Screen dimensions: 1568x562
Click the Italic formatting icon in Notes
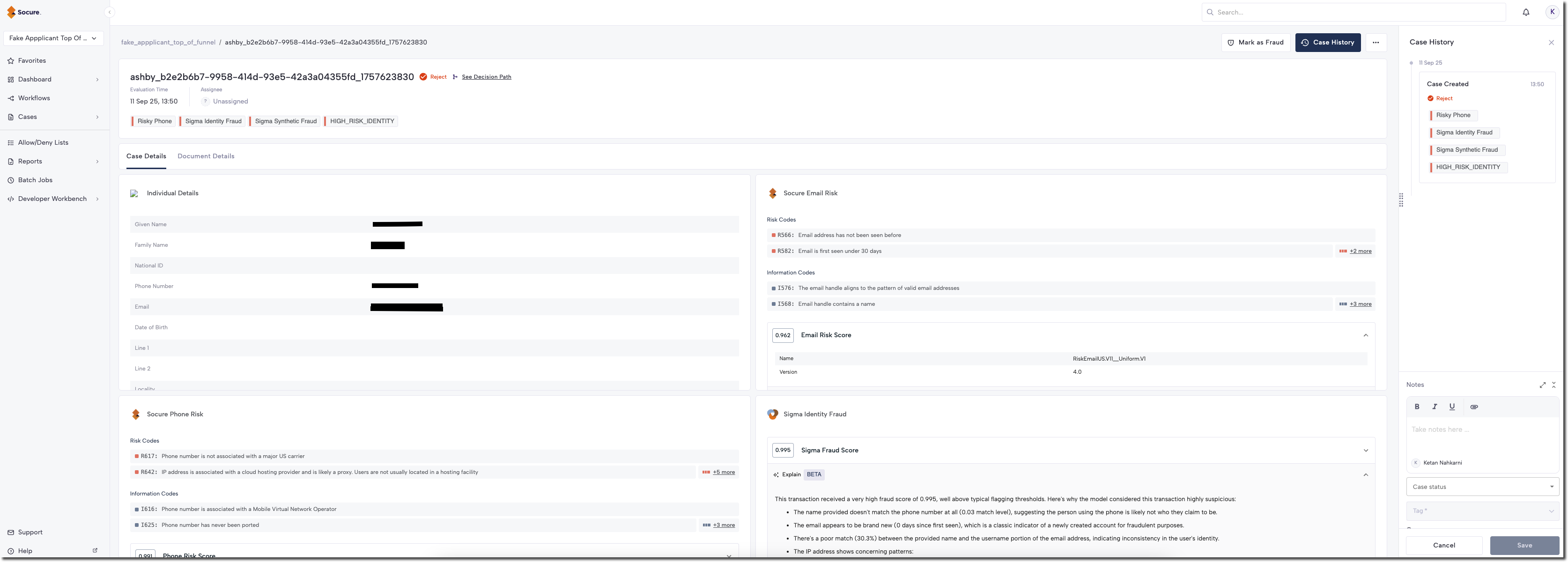point(1434,407)
